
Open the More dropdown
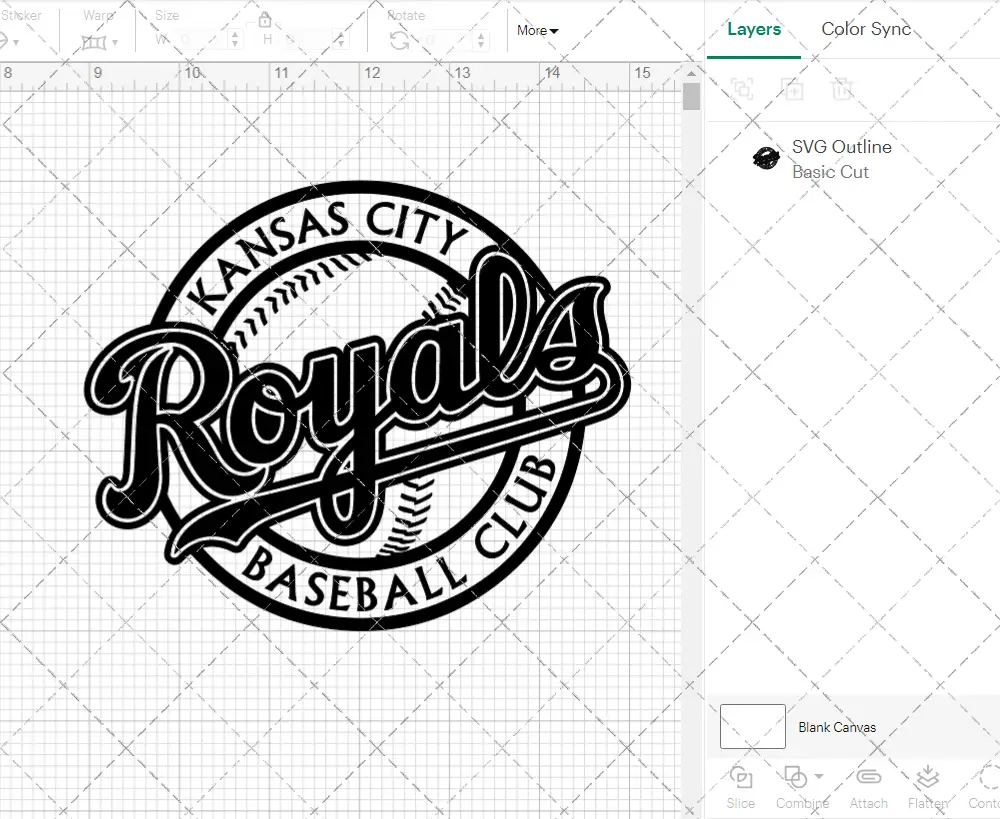point(537,31)
